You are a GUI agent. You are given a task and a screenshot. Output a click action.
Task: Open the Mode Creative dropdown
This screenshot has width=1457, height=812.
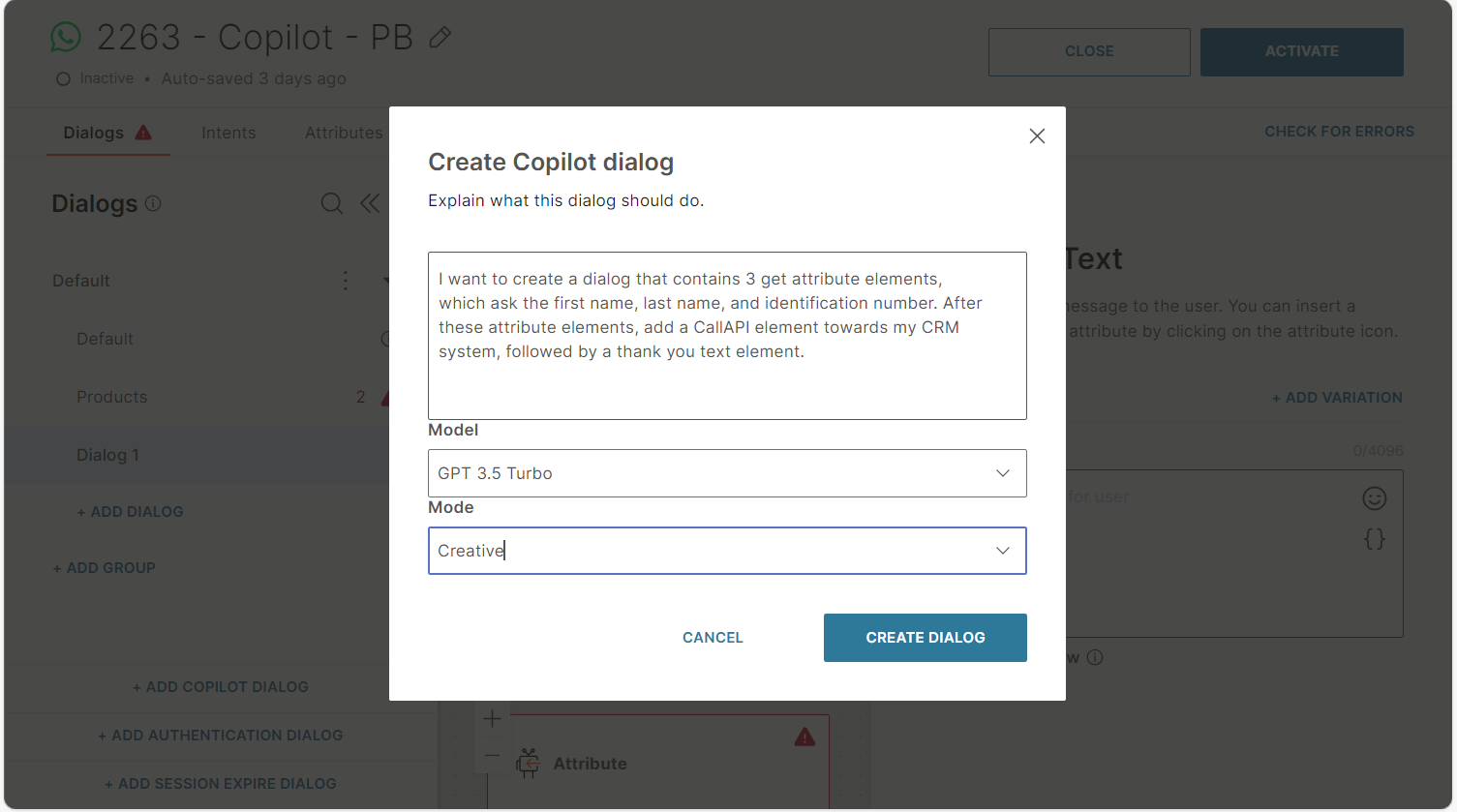(x=727, y=551)
